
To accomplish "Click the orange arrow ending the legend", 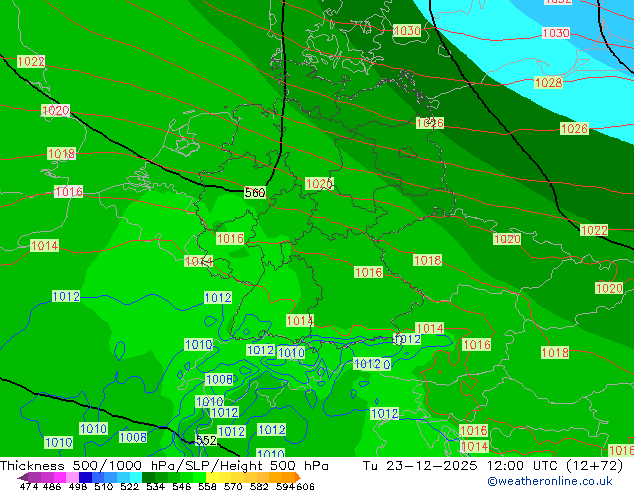I will pyautogui.click(x=298, y=477).
